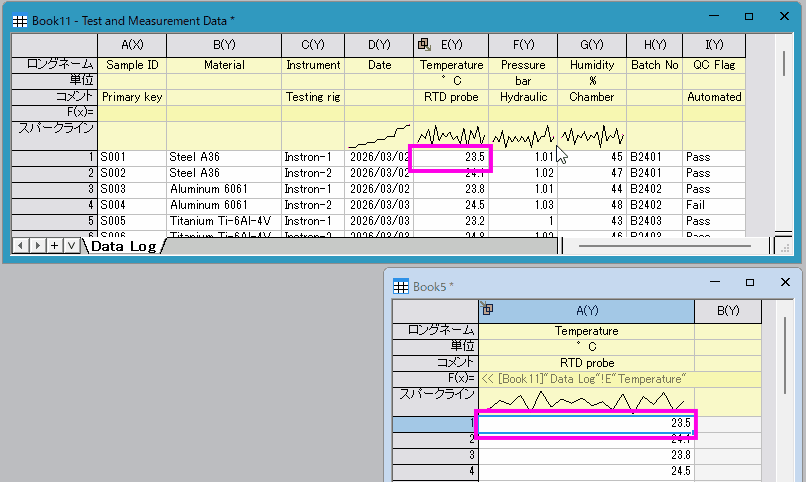This screenshot has width=806, height=482.
Task: Select column B(Y) header in Book11
Action: tap(224, 45)
